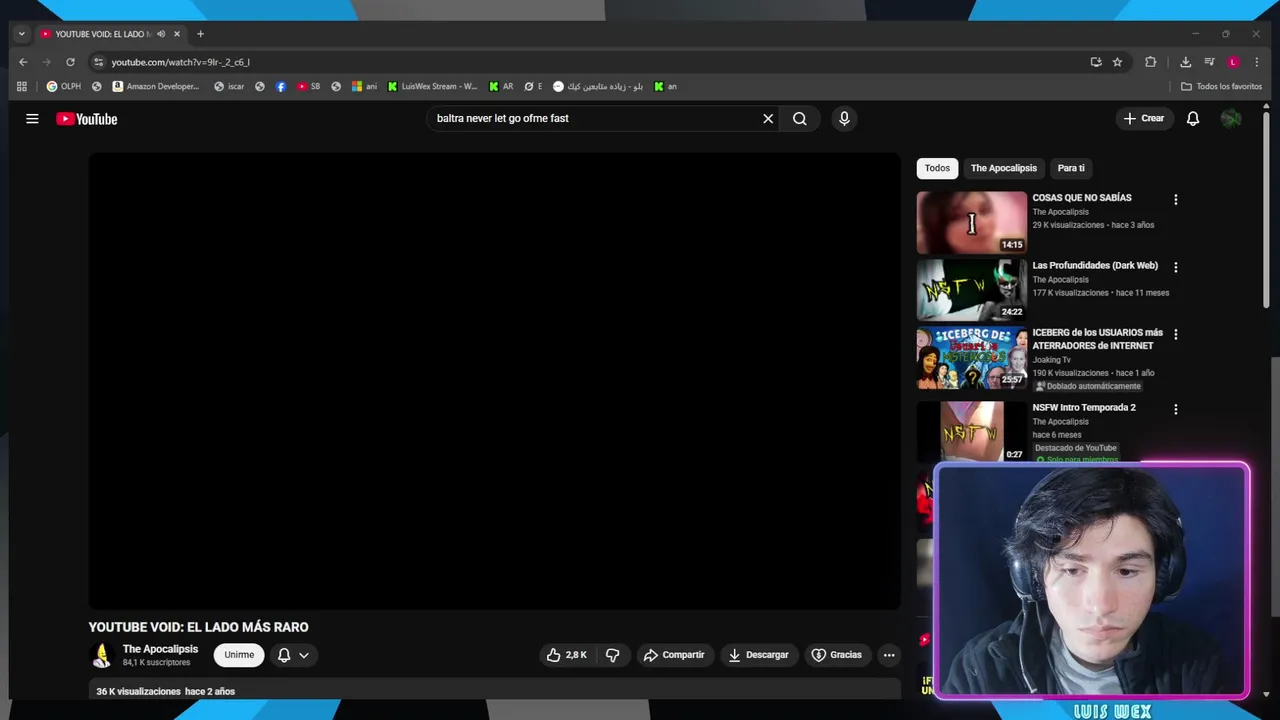The width and height of the screenshot is (1280, 720).
Task: Open options menu for Las Profundidades video
Action: [1175, 267]
